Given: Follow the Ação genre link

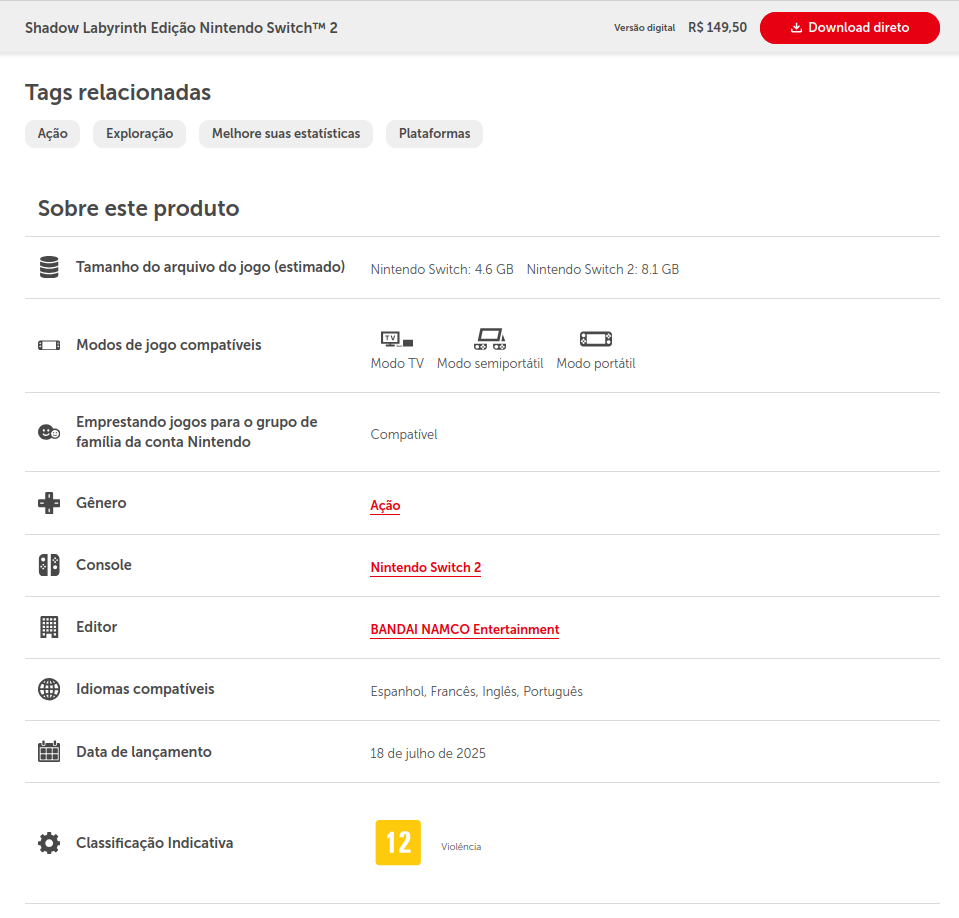Looking at the screenshot, I should pyautogui.click(x=385, y=506).
